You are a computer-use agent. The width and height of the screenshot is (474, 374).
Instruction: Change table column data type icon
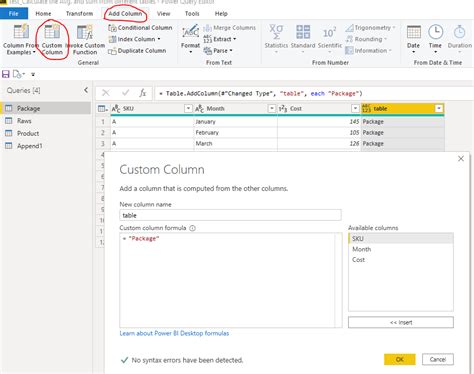[366, 109]
